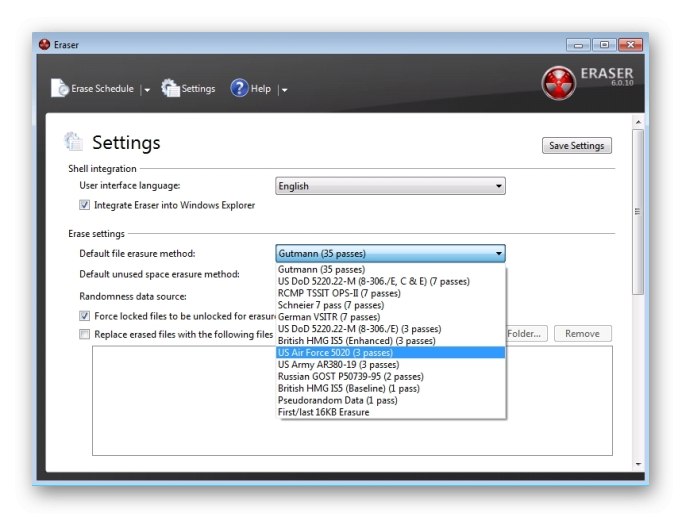This screenshot has height=518, width=681.
Task: Select British HMG IS5 (Baseline) option
Action: (390, 388)
